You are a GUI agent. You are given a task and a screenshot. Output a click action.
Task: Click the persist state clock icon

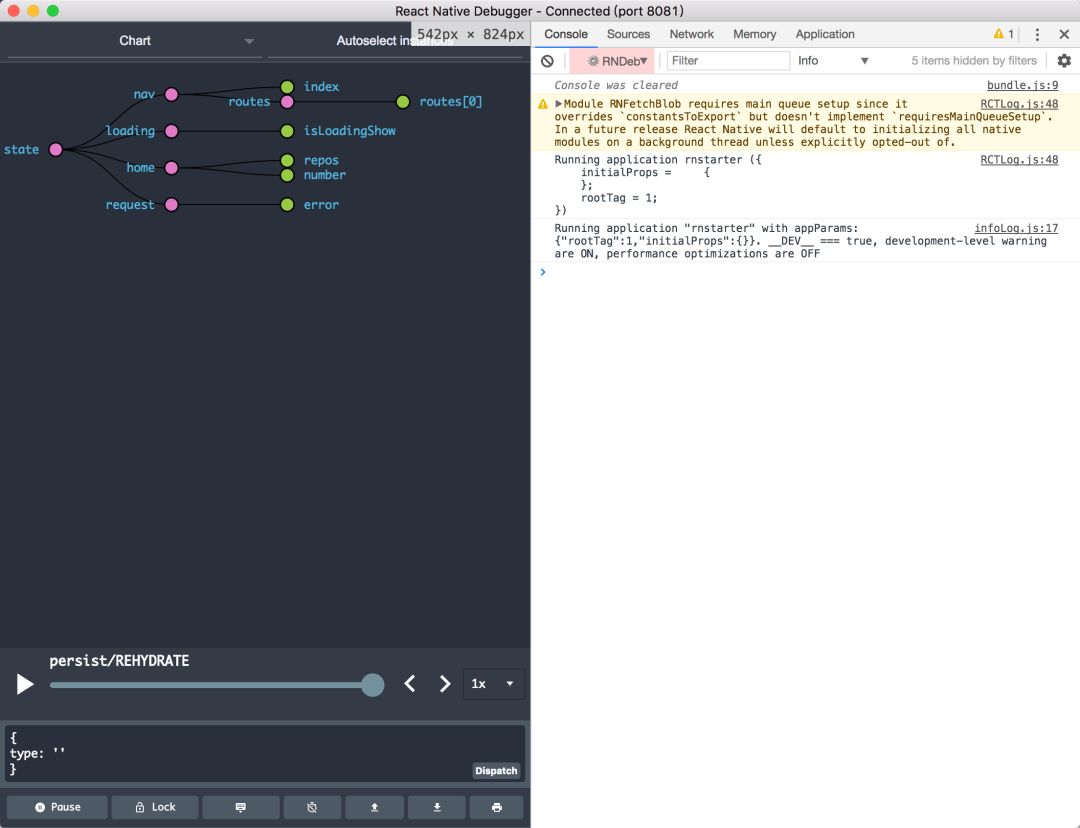pyautogui.click(x=312, y=807)
